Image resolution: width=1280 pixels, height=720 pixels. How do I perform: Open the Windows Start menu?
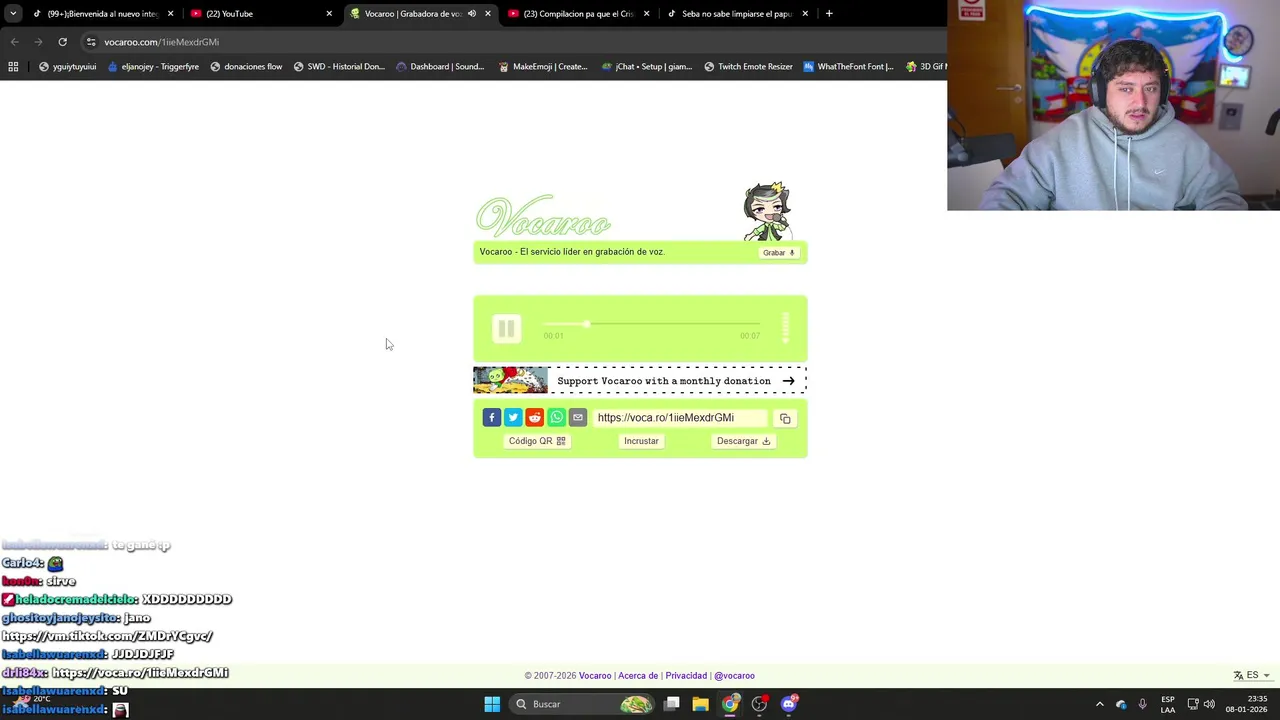coord(492,704)
